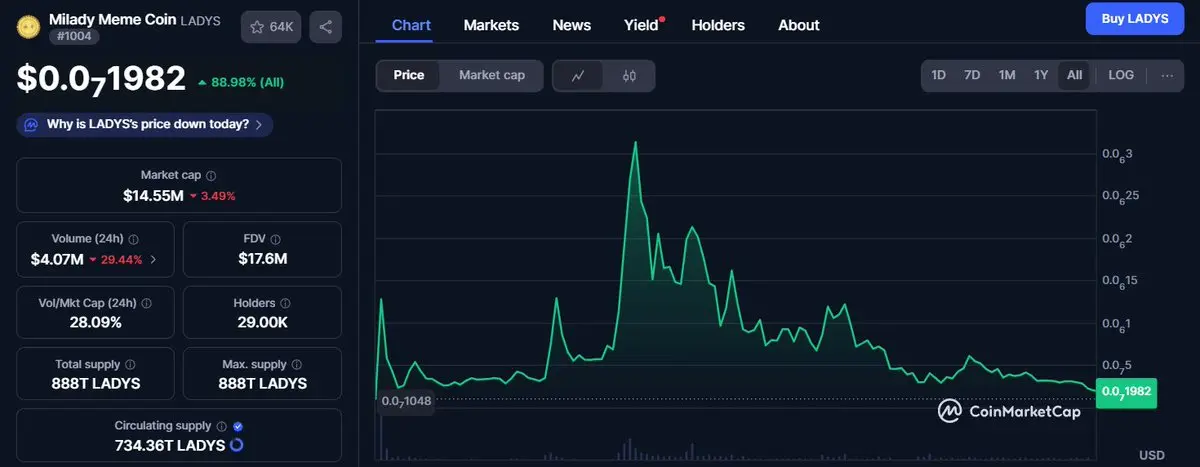Click the 88.98% (All) price change

pos(241,82)
